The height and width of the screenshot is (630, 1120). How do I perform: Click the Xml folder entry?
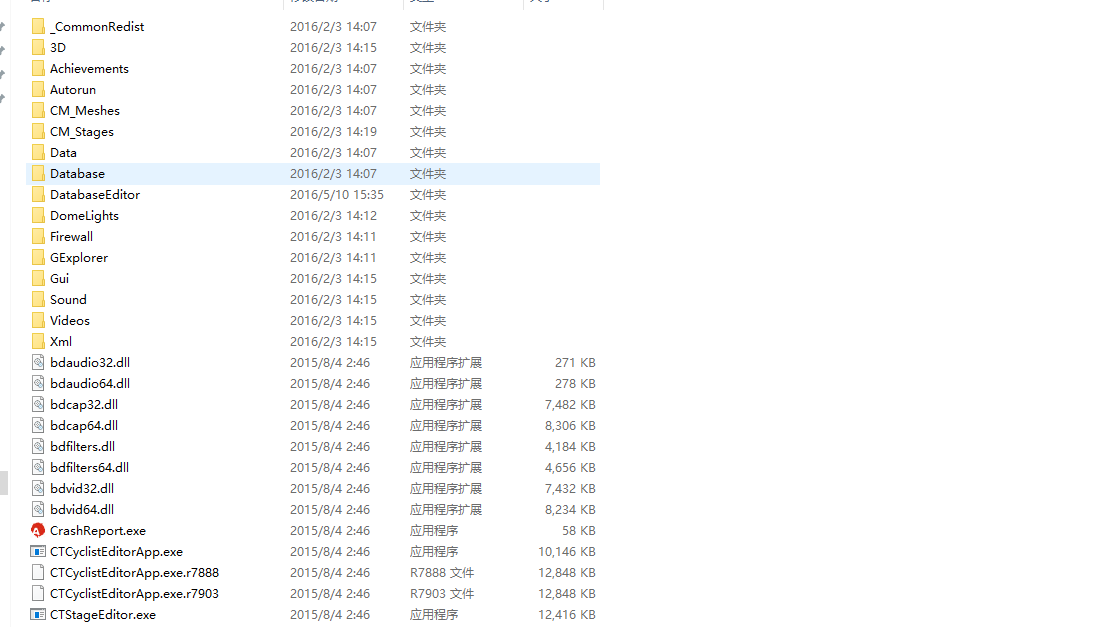313,341
